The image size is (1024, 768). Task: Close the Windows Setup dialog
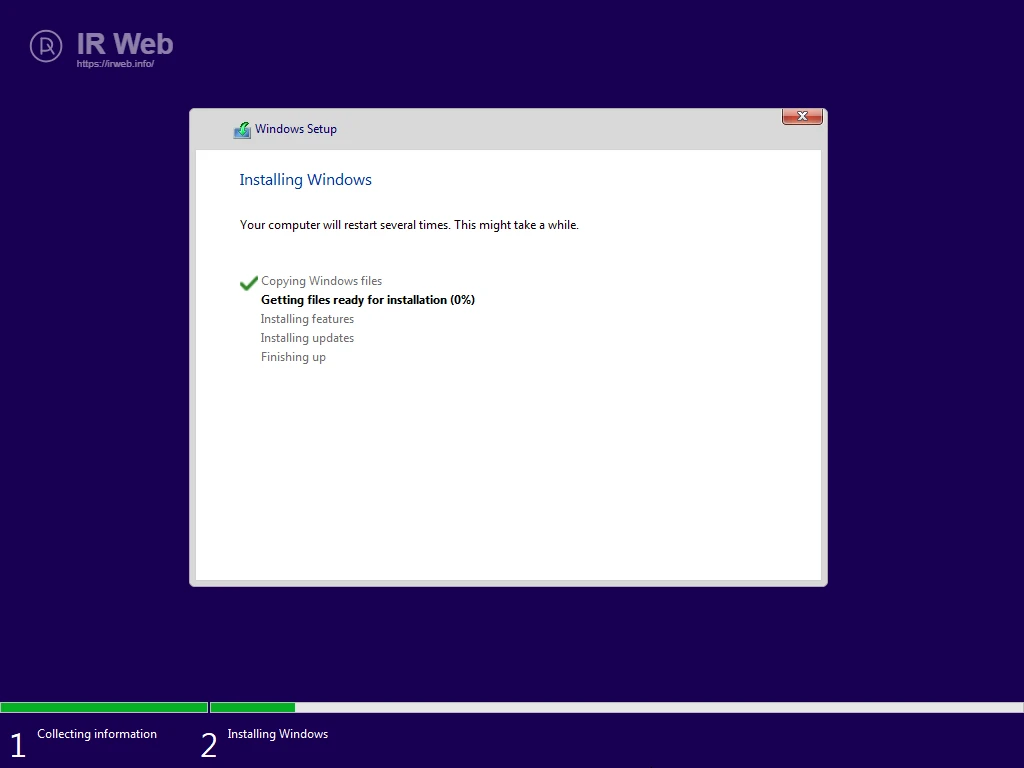802,117
